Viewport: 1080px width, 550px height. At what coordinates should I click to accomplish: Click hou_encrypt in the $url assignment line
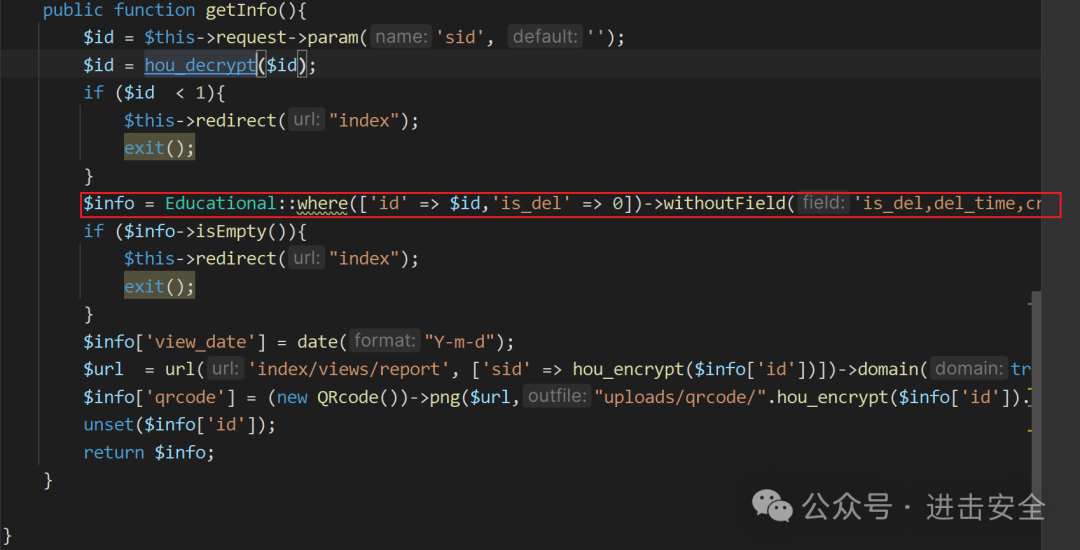pyautogui.click(x=628, y=369)
